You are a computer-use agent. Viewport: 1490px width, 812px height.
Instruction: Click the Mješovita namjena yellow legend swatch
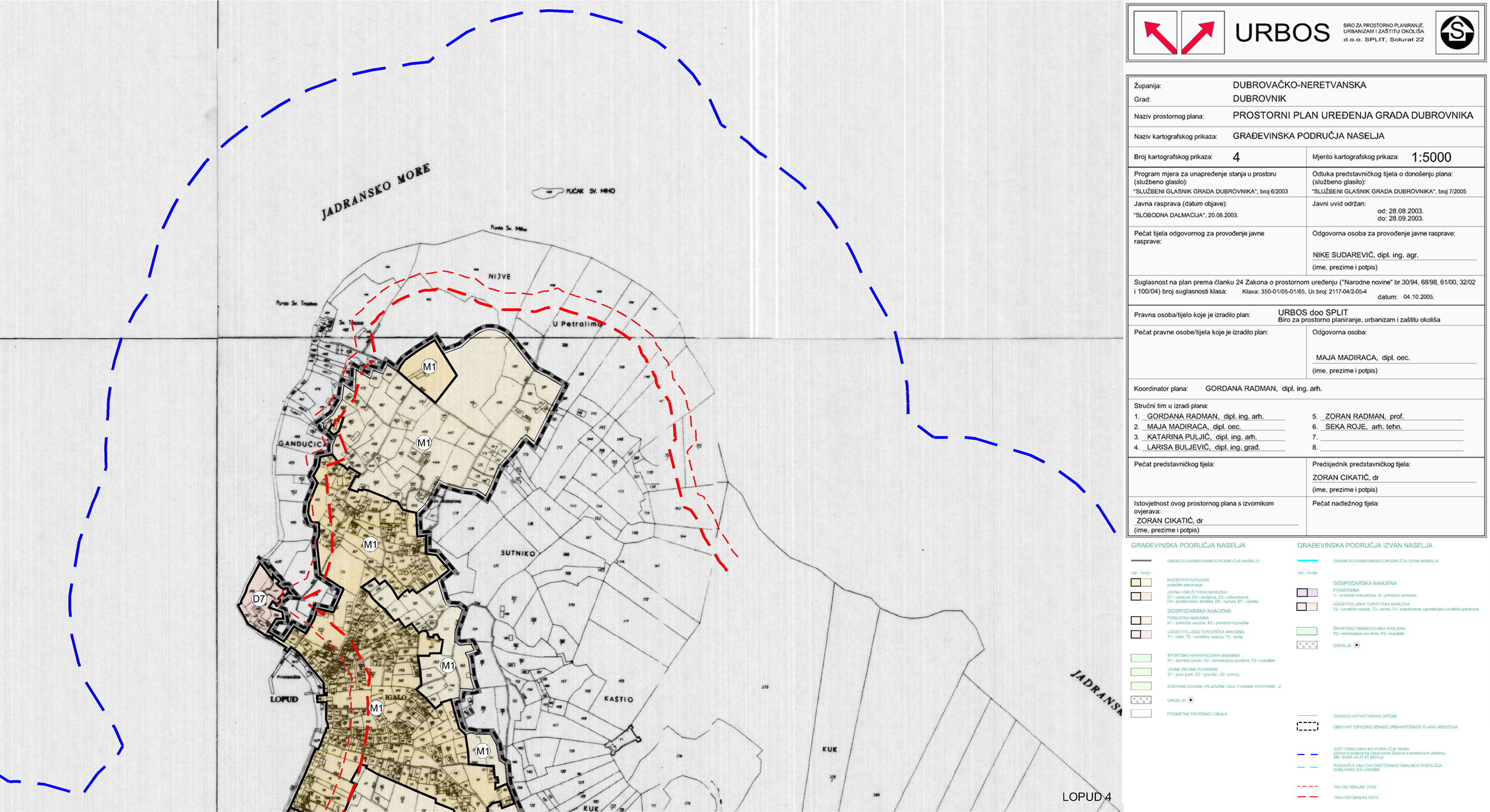(x=1141, y=582)
